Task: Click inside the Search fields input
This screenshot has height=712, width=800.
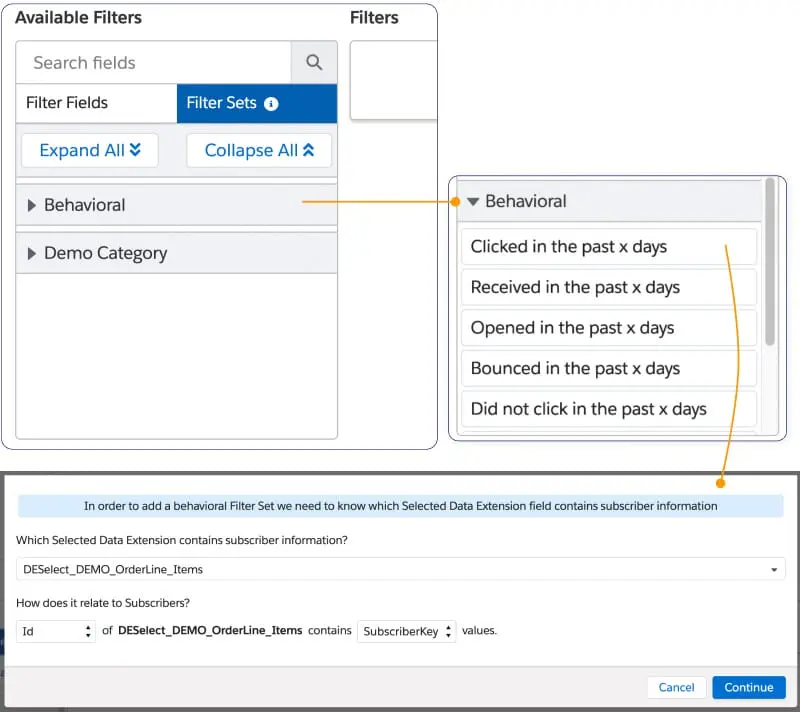Action: [153, 62]
